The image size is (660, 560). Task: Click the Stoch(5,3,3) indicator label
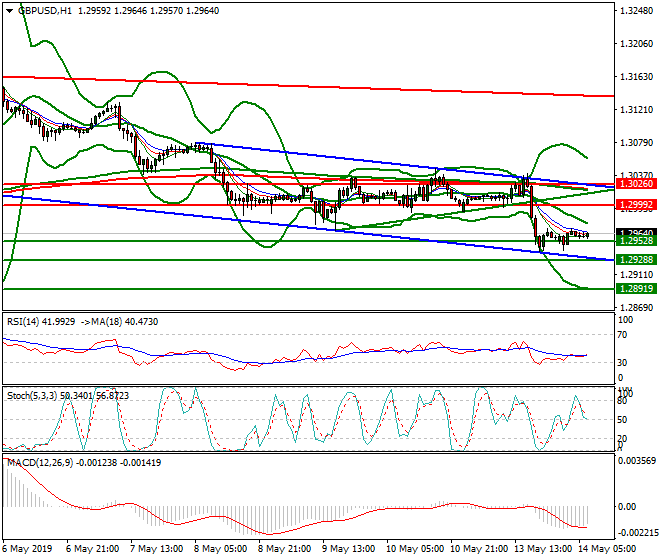click(68, 396)
